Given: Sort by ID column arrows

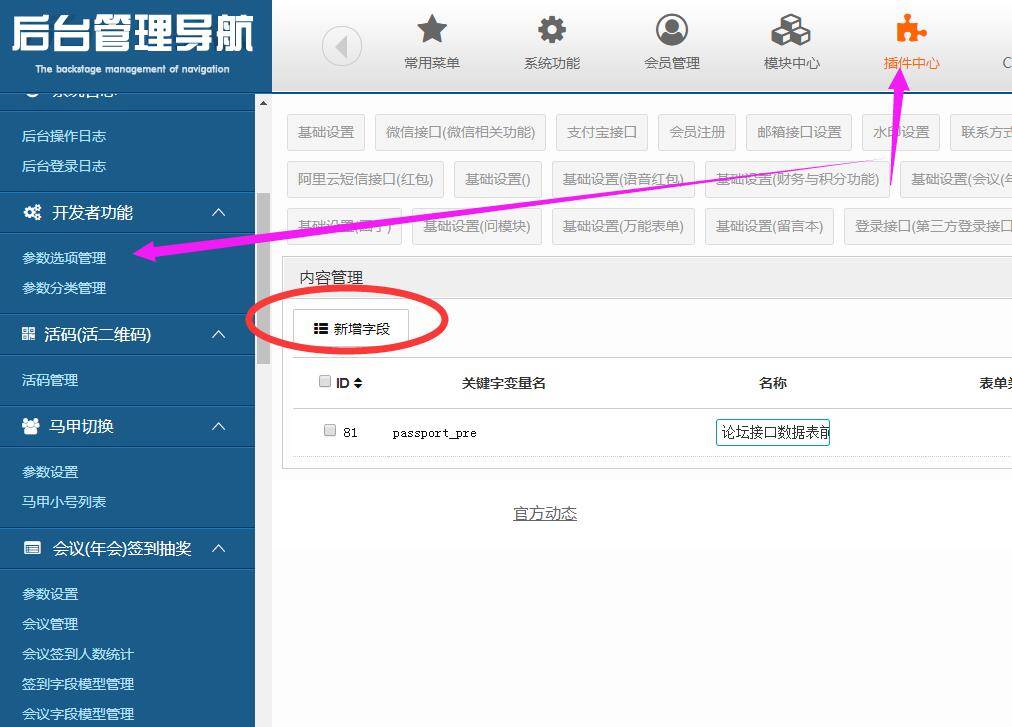Looking at the screenshot, I should [x=358, y=383].
